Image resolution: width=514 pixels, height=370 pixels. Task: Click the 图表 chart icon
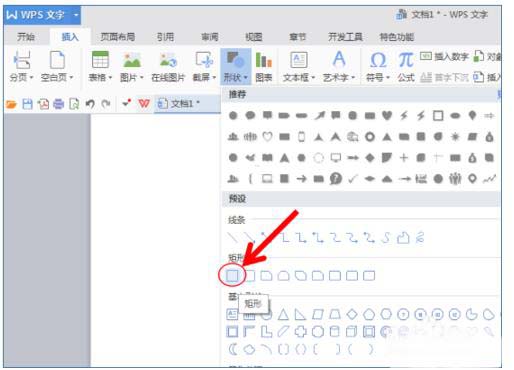pos(263,60)
